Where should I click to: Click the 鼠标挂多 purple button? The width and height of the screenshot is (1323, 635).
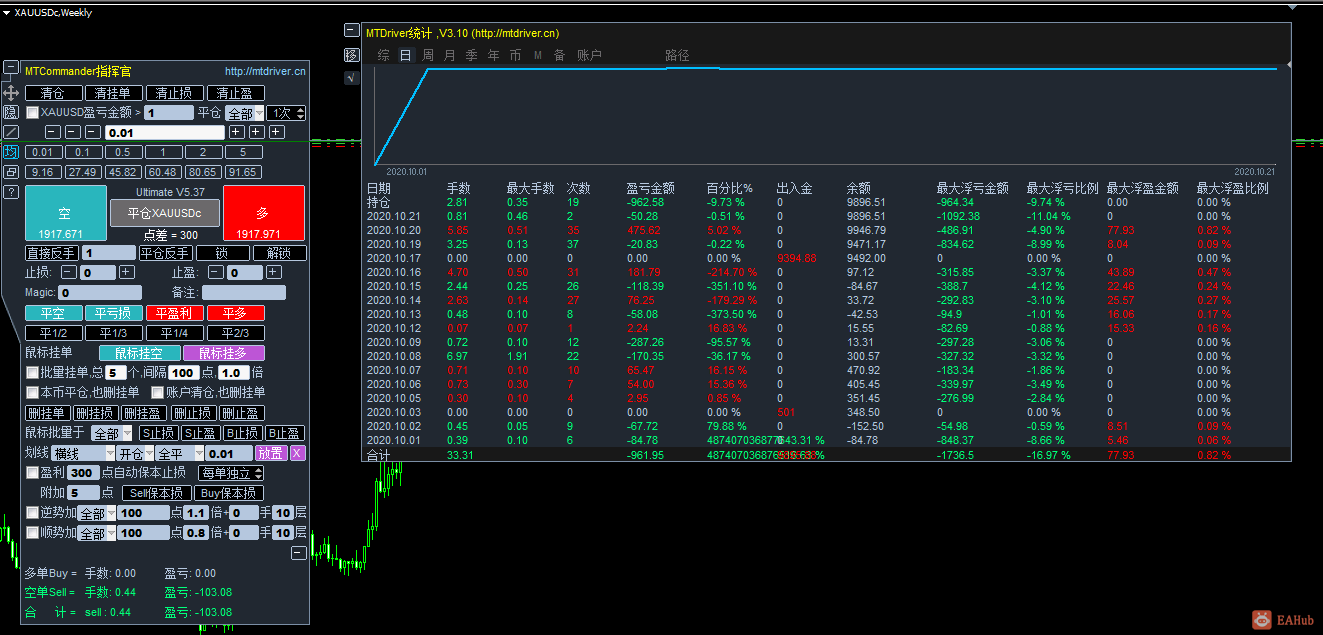(225, 353)
